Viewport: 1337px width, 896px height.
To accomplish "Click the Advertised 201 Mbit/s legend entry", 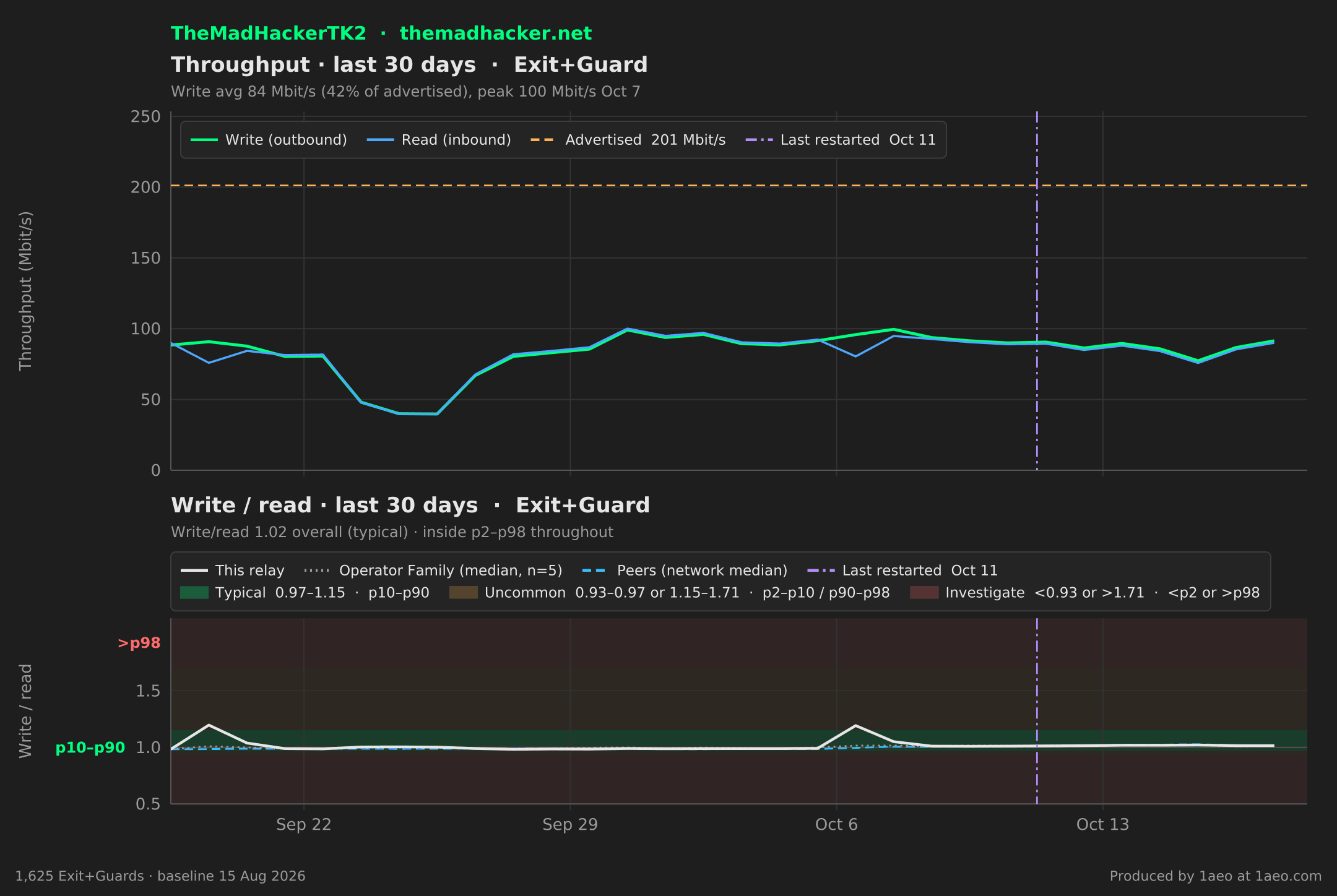I will point(628,140).
